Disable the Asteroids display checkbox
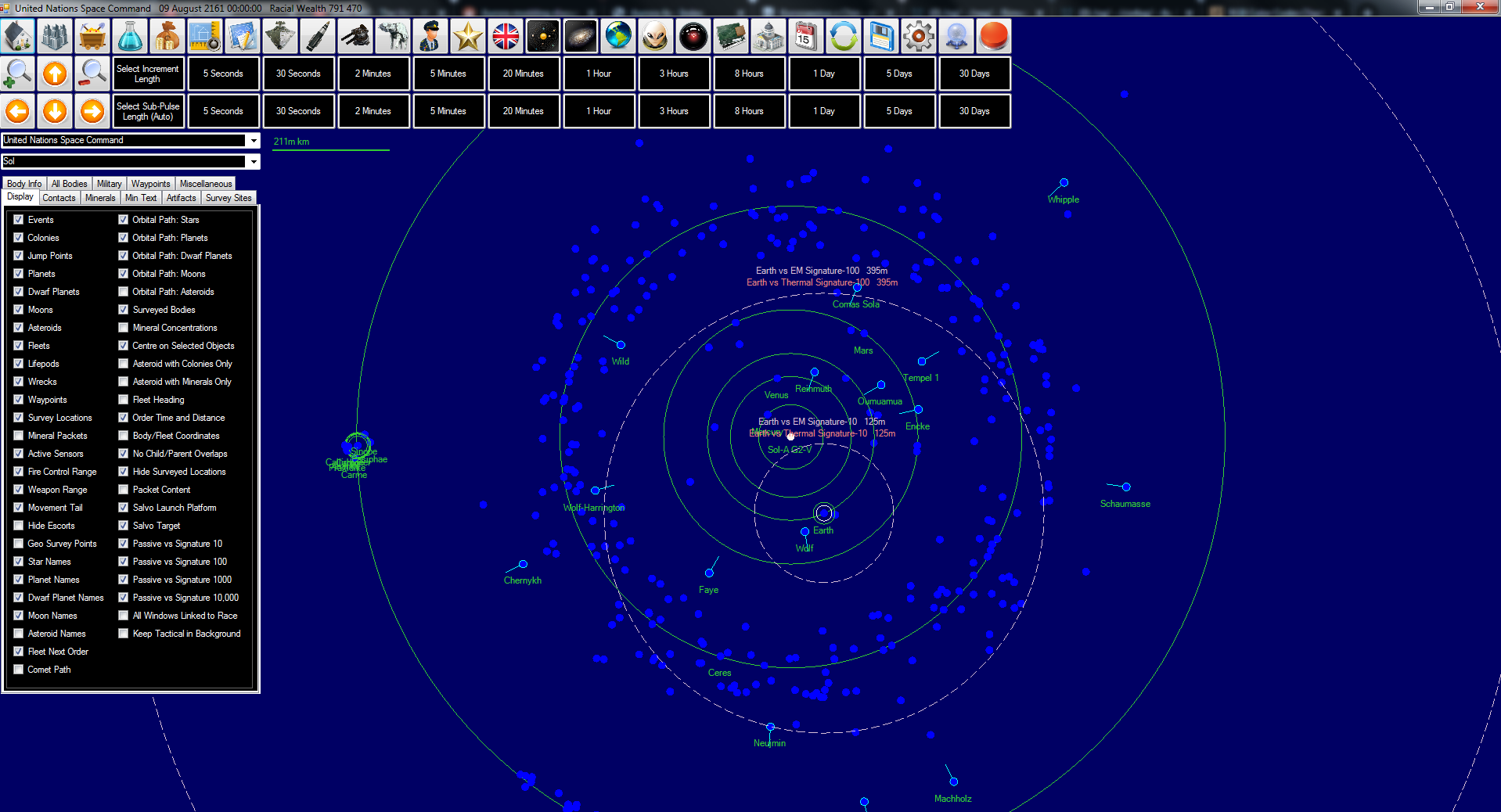 tap(18, 328)
